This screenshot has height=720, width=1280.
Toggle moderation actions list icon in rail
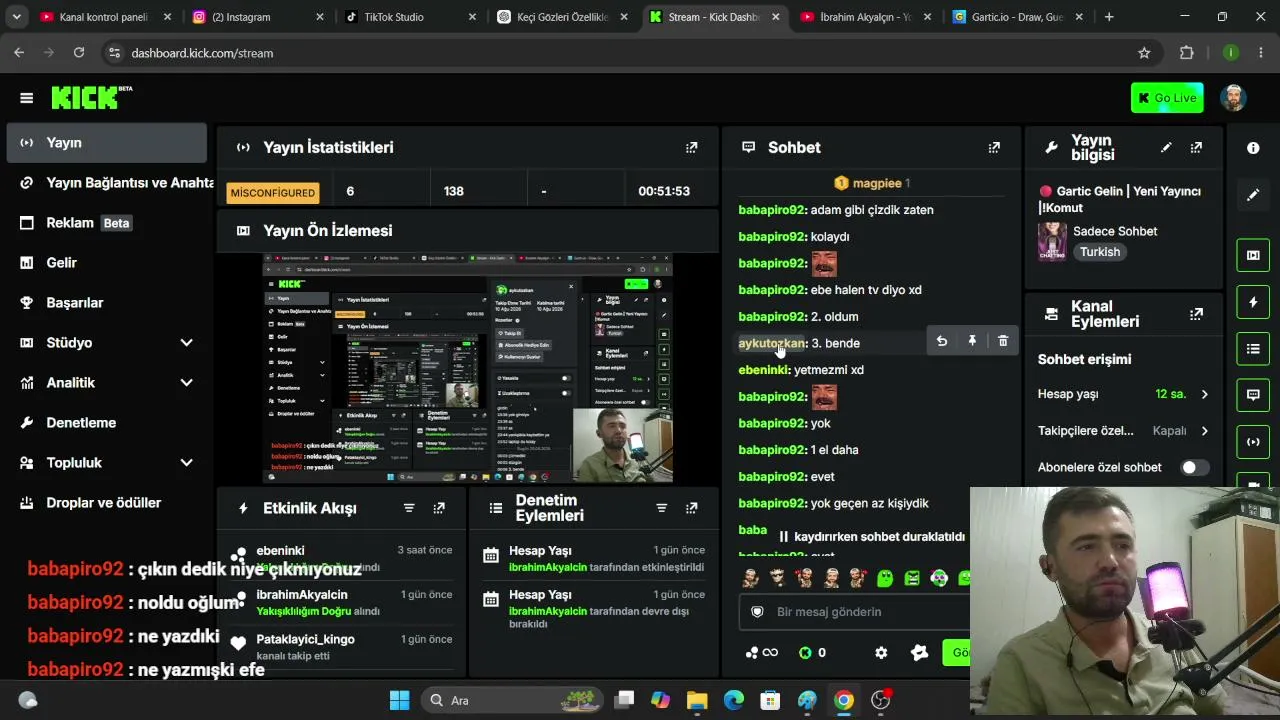click(x=1253, y=349)
